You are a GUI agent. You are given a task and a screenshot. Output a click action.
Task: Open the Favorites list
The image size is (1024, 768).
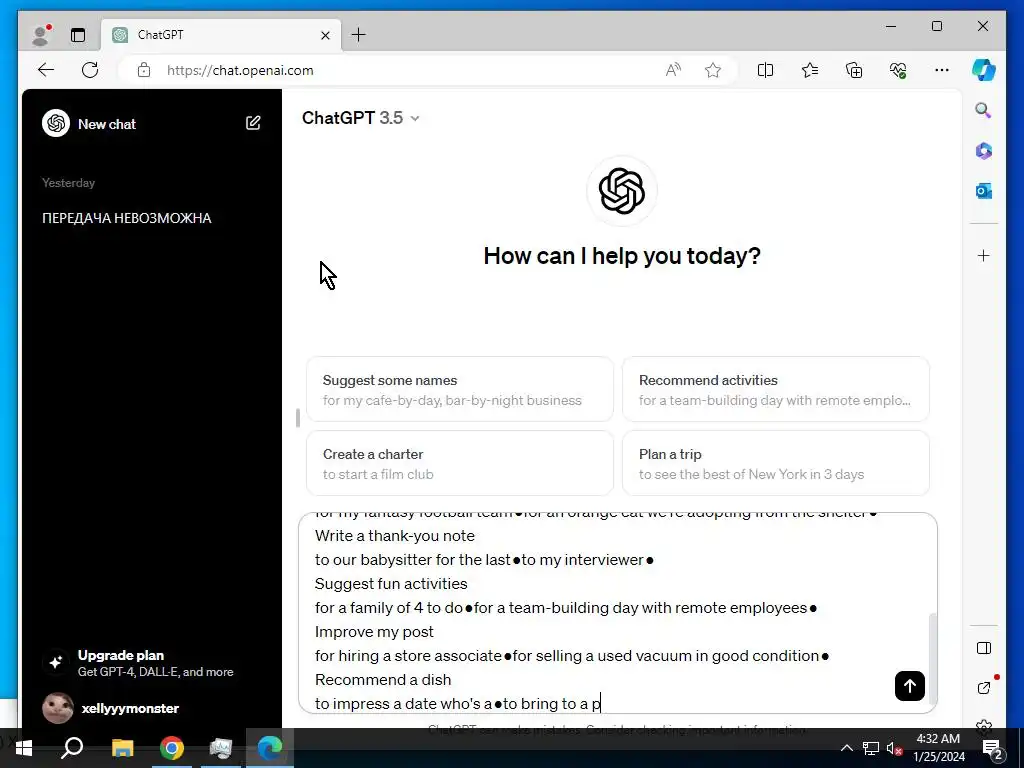pyautogui.click(x=810, y=70)
